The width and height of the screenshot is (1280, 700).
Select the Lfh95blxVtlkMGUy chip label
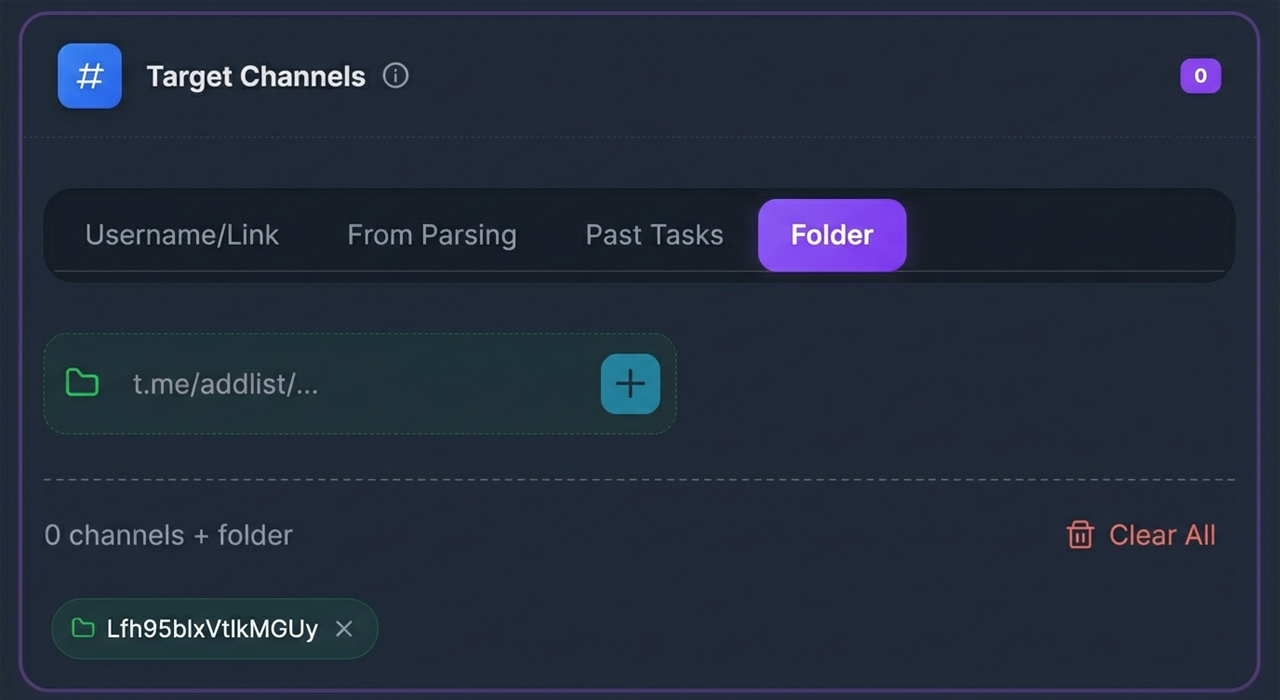[212, 629]
